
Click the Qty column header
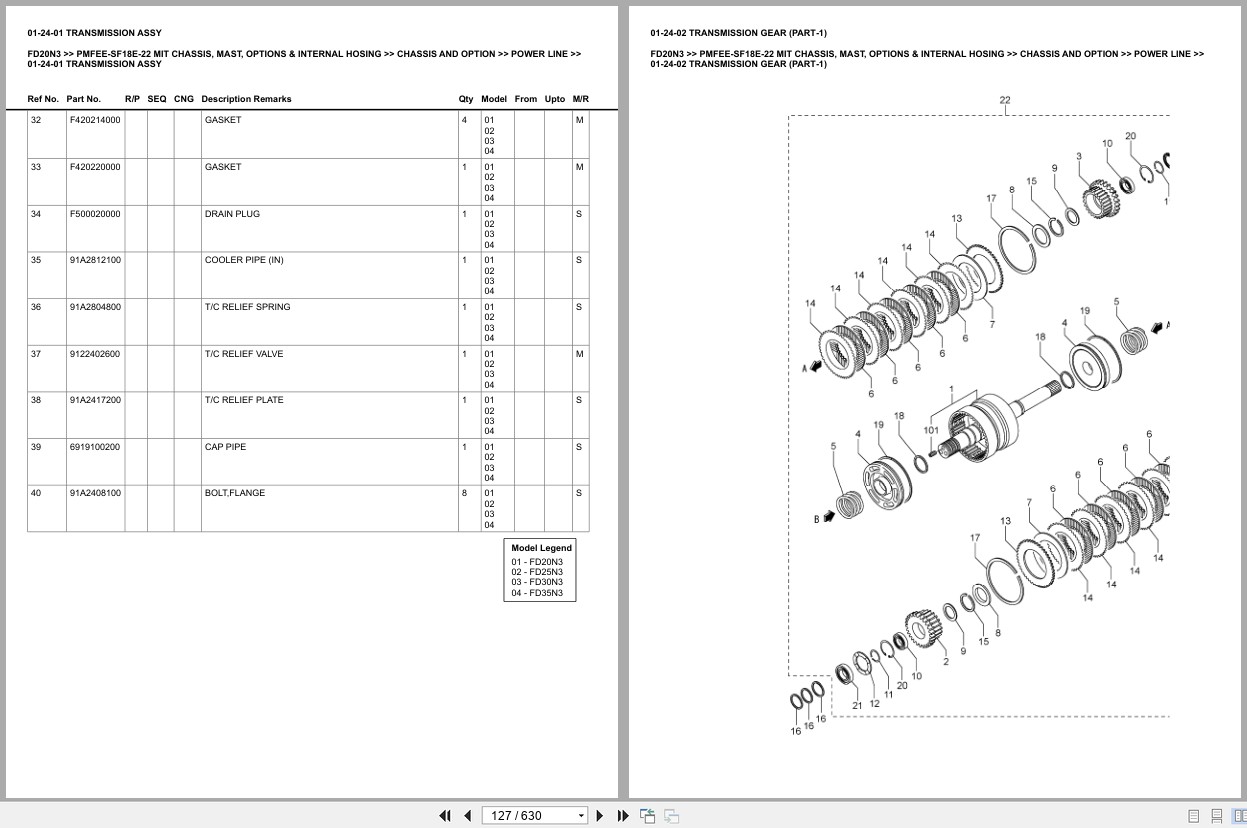coord(466,99)
